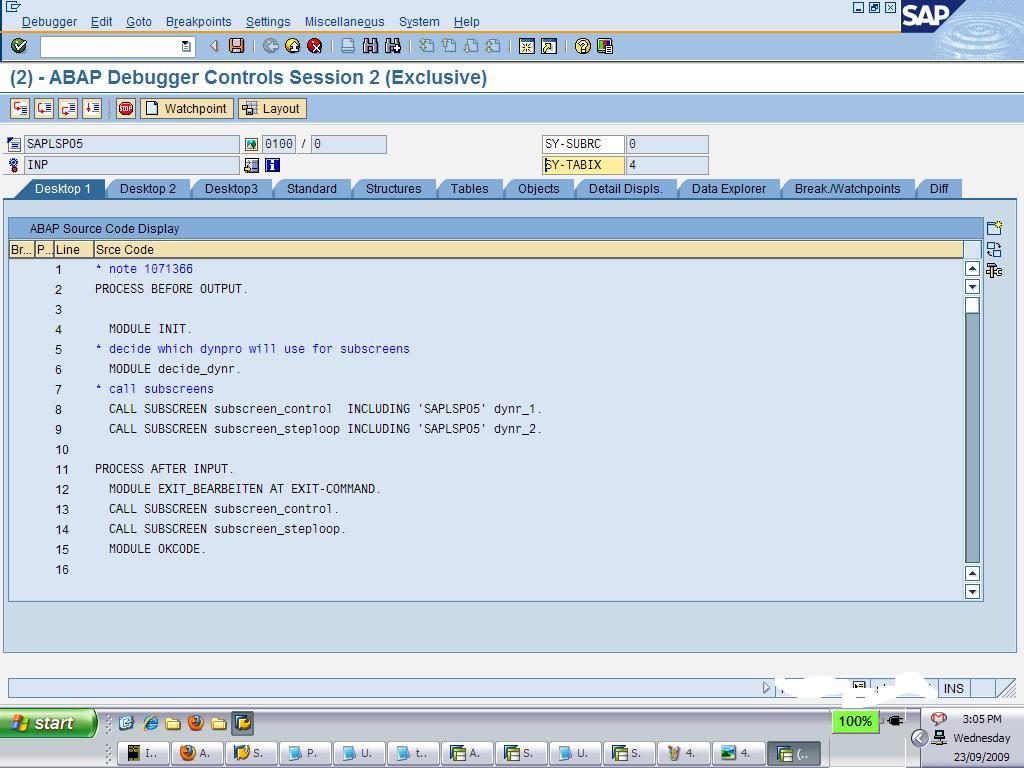Click the new session window icon on the right
This screenshot has width=1024, height=768.
pos(993,228)
